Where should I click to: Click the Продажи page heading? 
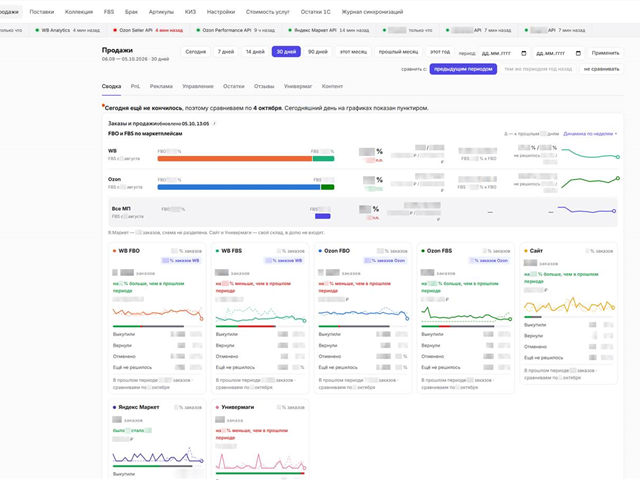click(117, 50)
